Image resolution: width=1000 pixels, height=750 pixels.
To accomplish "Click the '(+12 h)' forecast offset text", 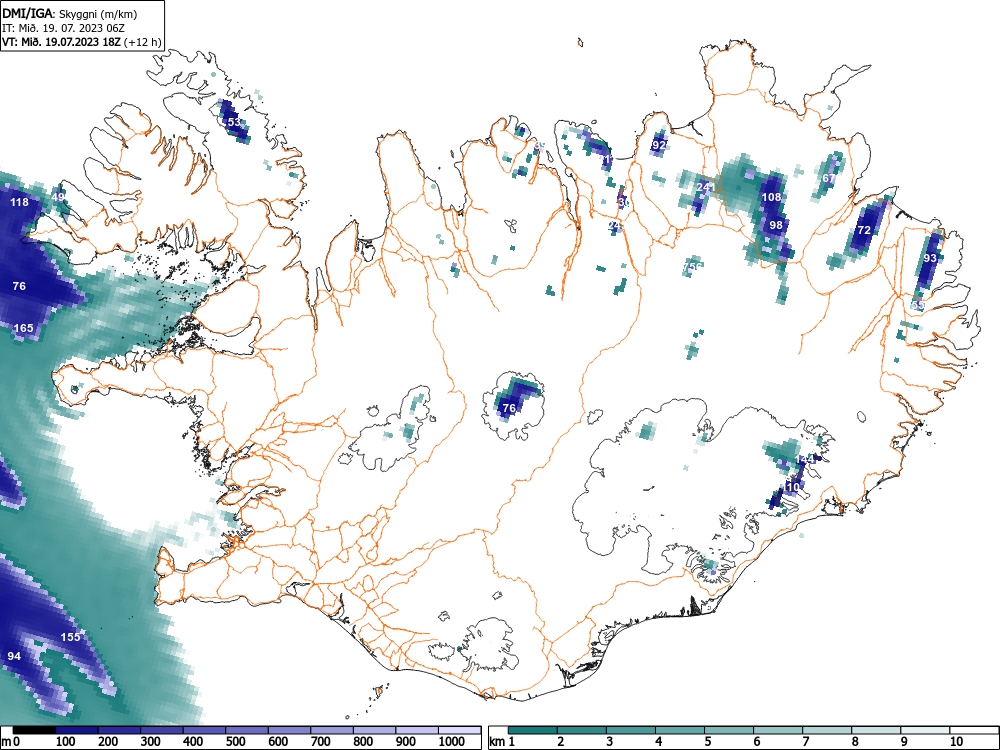I will (x=142, y=42).
